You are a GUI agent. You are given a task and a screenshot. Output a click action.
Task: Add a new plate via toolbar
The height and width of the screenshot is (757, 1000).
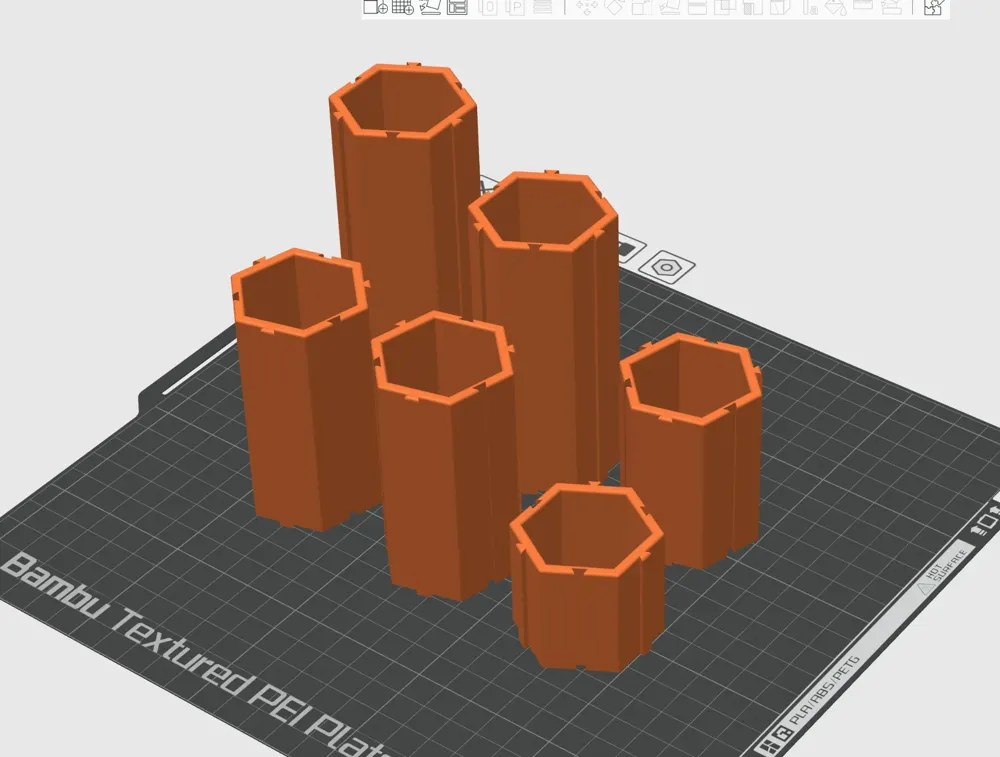[x=402, y=7]
